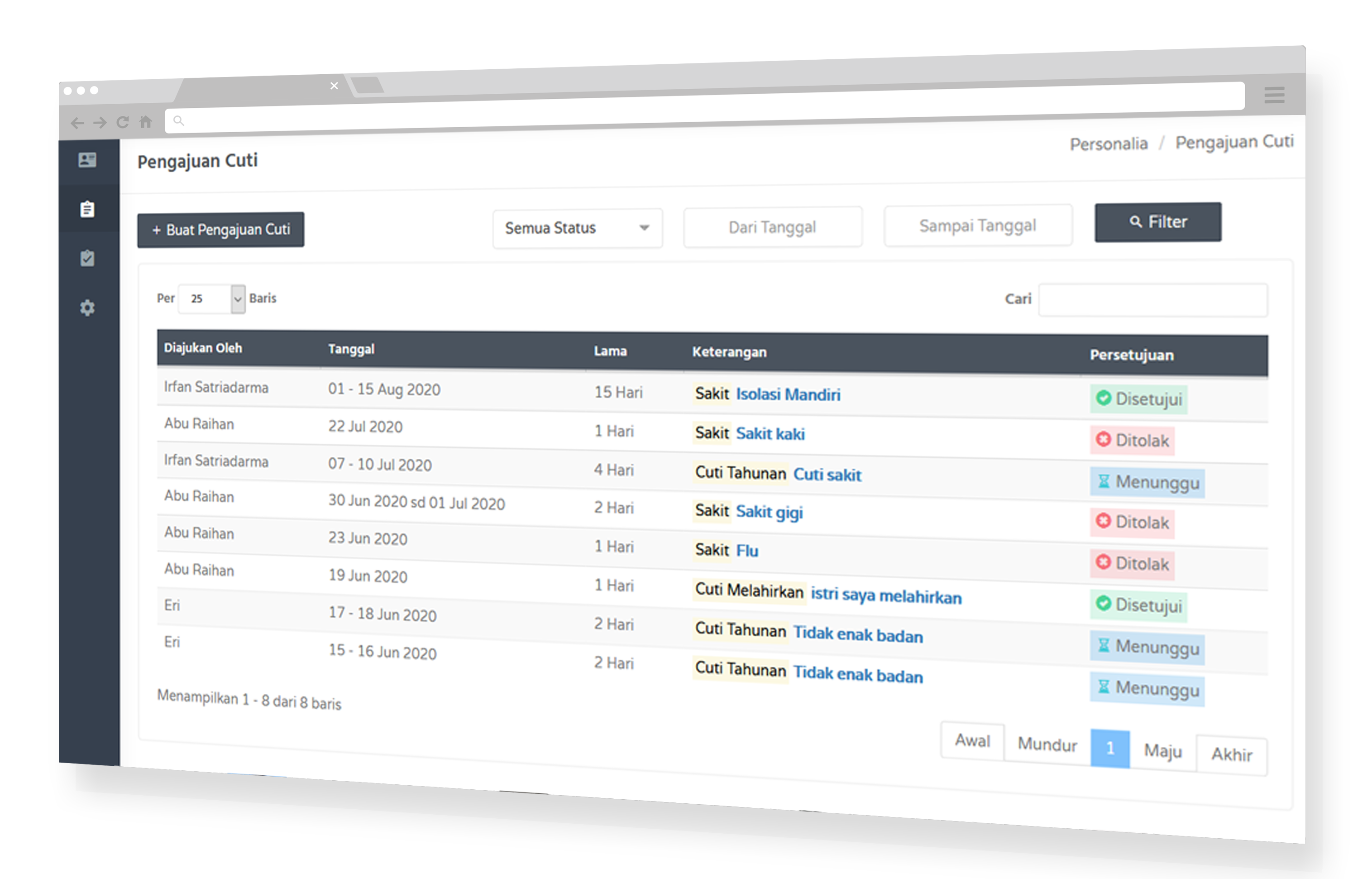Open the clipboard list sidebar icon
The image size is (1372, 879).
tap(87, 210)
